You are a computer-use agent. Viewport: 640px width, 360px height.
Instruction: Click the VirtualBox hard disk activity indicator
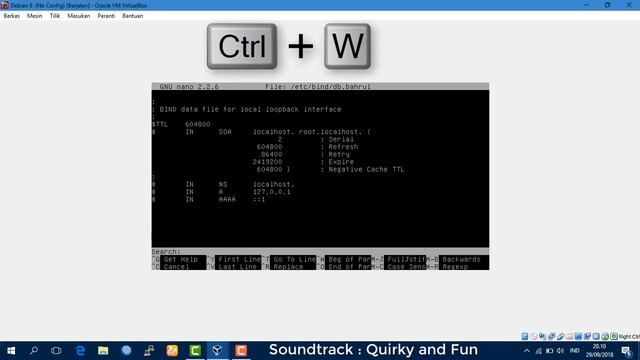point(525,336)
